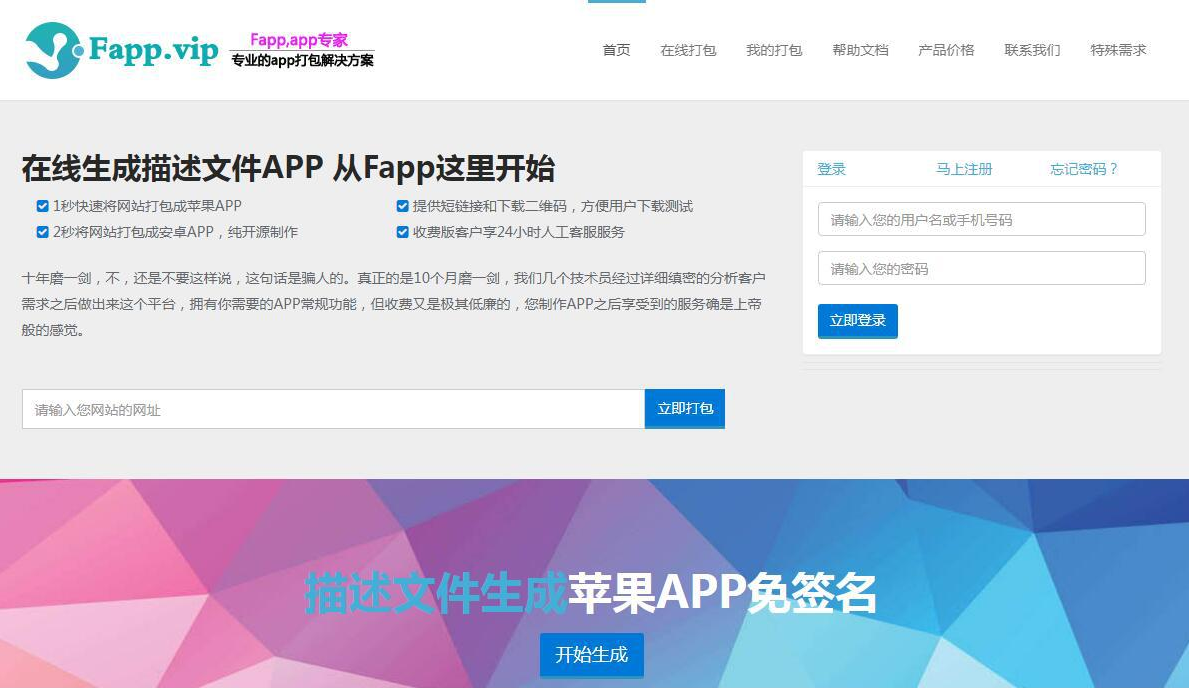This screenshot has height=688, width=1189.
Task: Switch to the 马上注册 tab
Action: click(x=964, y=169)
